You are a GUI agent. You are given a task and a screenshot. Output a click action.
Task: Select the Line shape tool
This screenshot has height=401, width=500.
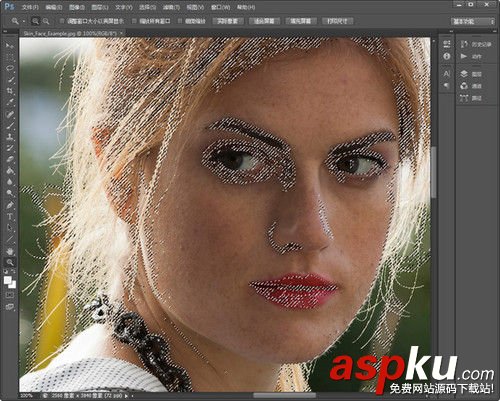coord(10,239)
